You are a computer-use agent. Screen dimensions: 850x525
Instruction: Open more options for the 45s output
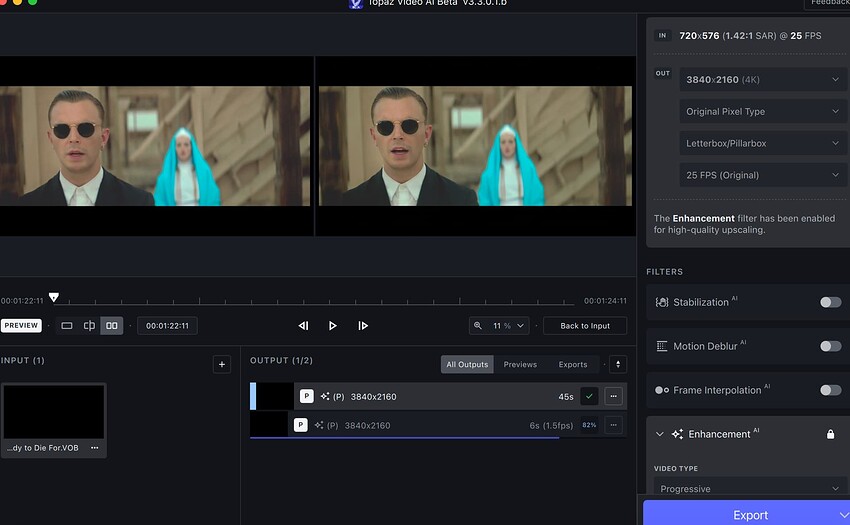613,396
